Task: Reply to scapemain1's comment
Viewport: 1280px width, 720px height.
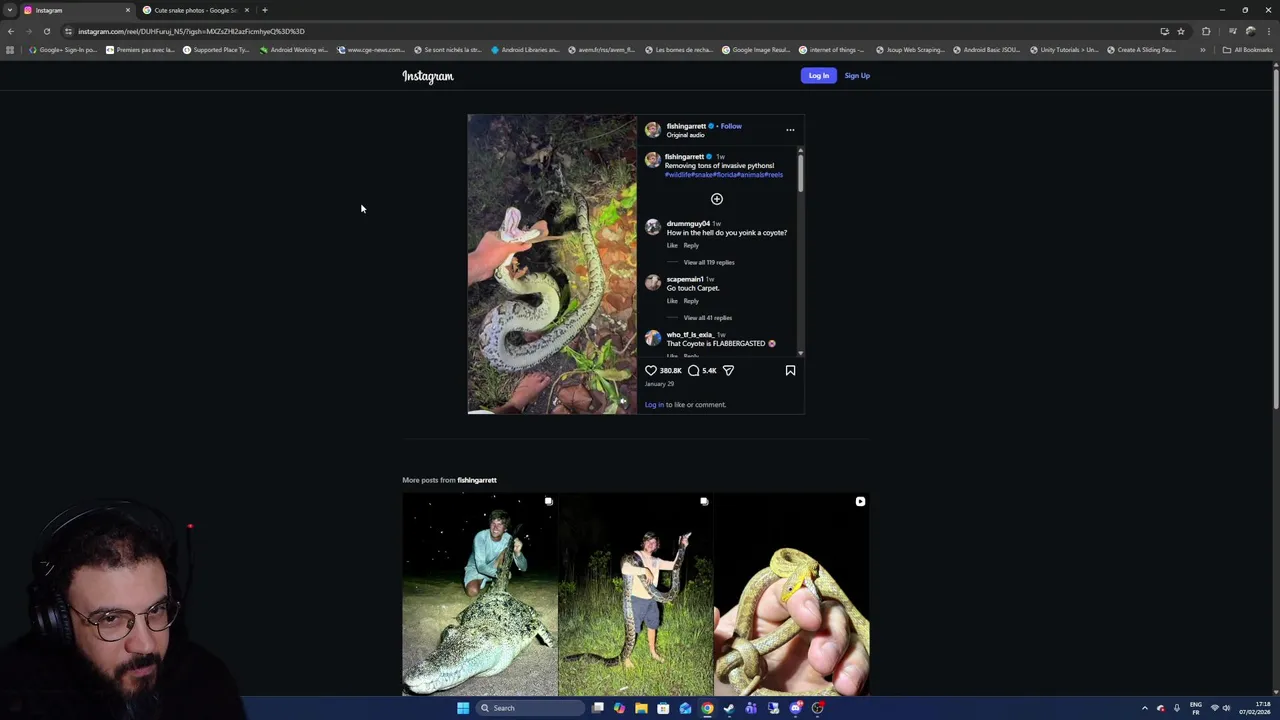Action: (x=691, y=301)
